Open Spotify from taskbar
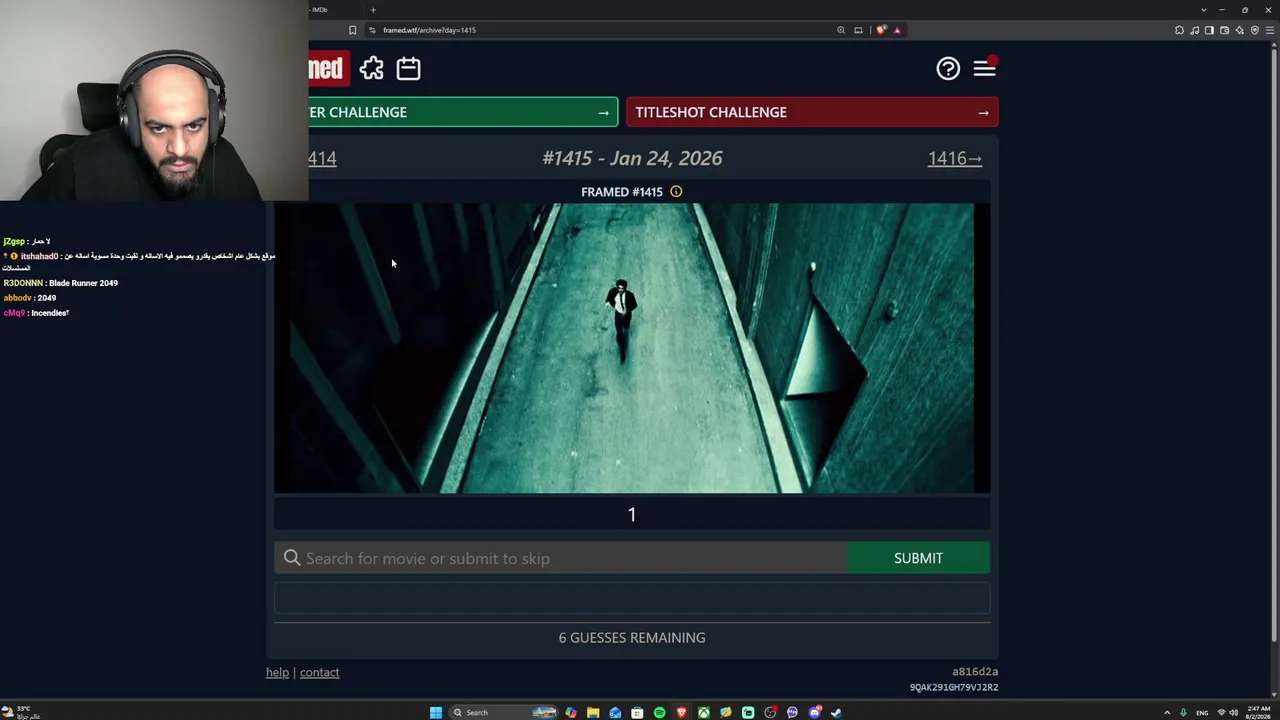This screenshot has height=720, width=1280. 659,712
